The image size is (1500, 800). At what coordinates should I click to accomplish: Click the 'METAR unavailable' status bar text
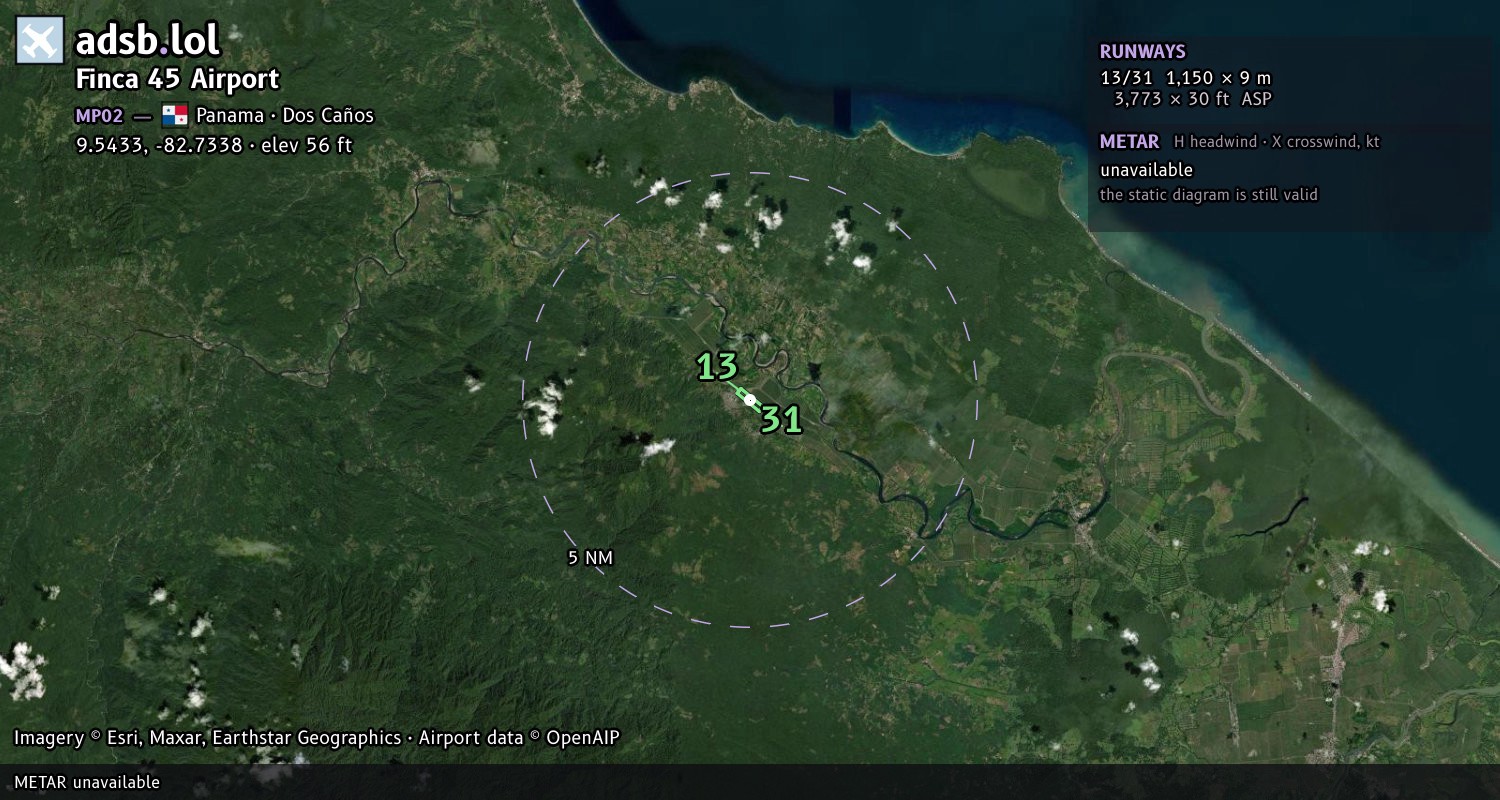[x=87, y=782]
